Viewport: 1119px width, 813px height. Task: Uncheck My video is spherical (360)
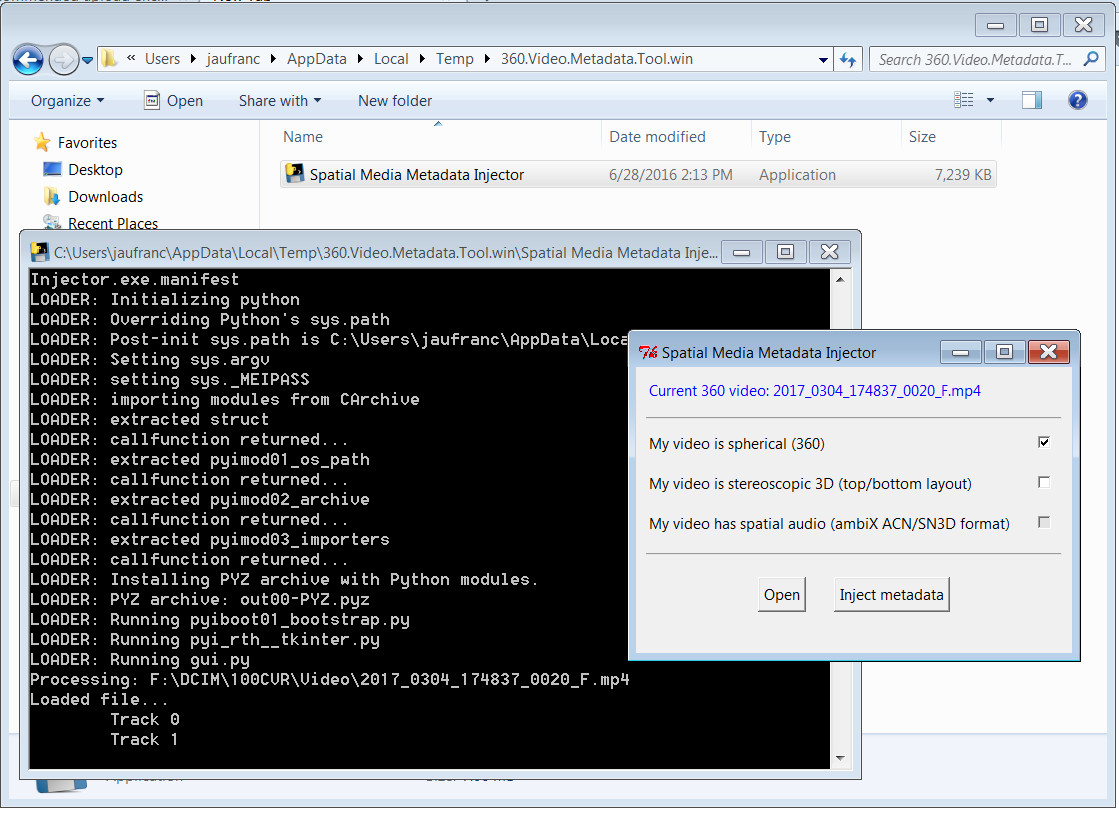tap(1044, 443)
